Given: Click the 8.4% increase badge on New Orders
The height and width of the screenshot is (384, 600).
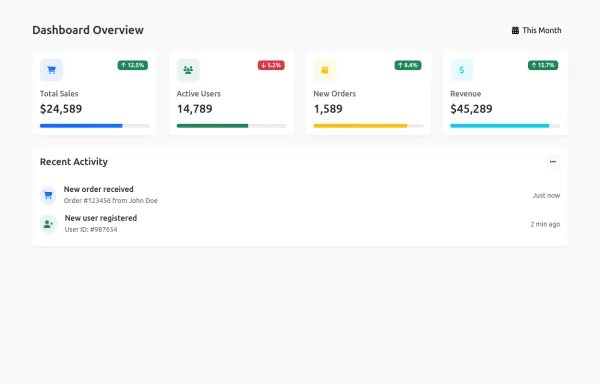Looking at the screenshot, I should [408, 65].
